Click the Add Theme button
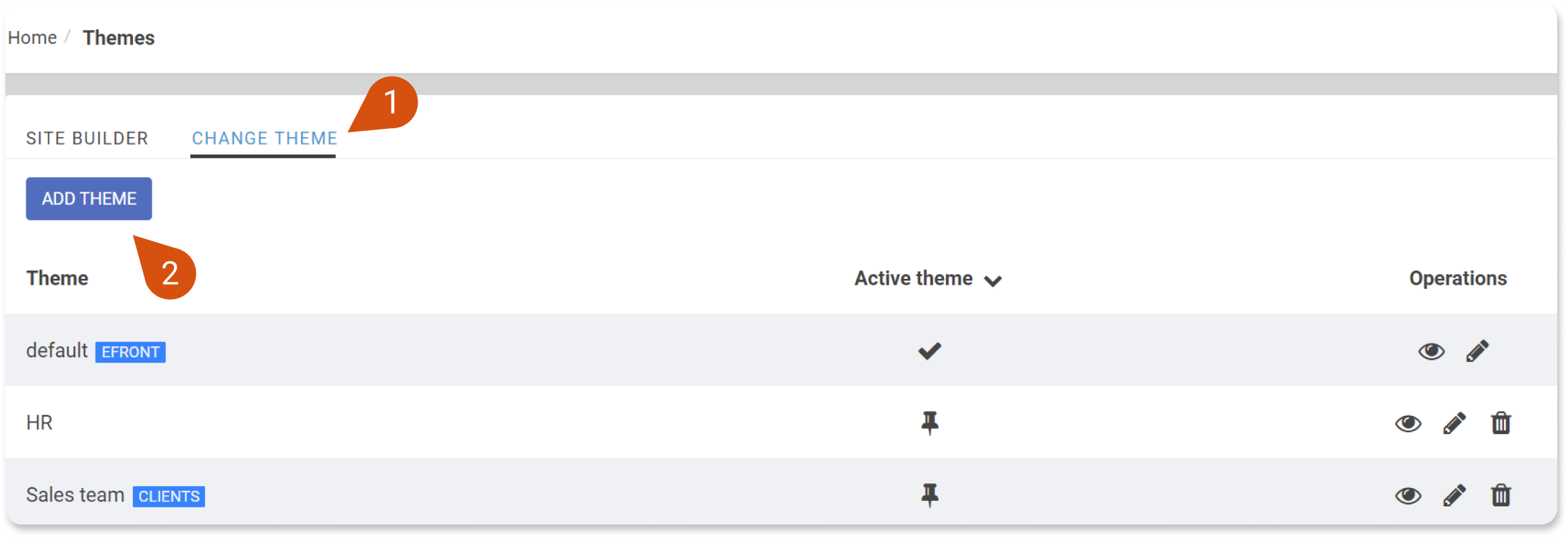1568x538 pixels. coord(89,198)
